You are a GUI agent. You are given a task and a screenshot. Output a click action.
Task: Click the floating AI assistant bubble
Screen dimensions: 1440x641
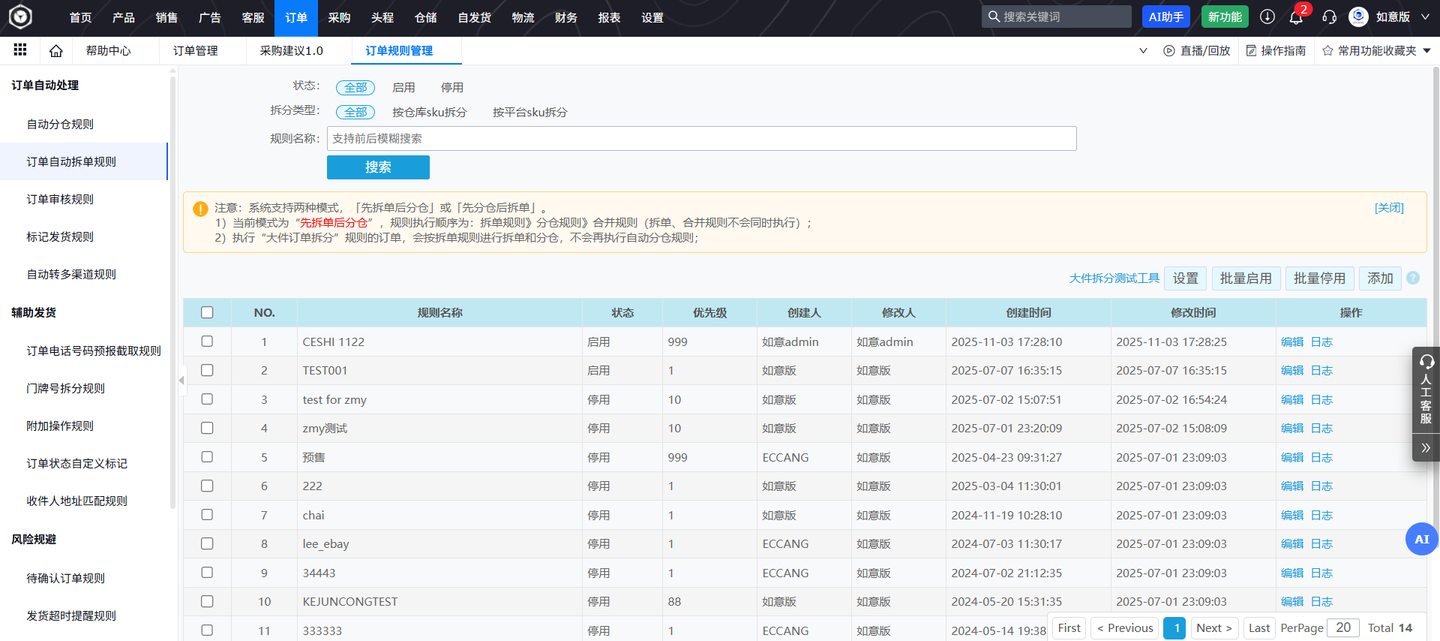[x=1421, y=539]
